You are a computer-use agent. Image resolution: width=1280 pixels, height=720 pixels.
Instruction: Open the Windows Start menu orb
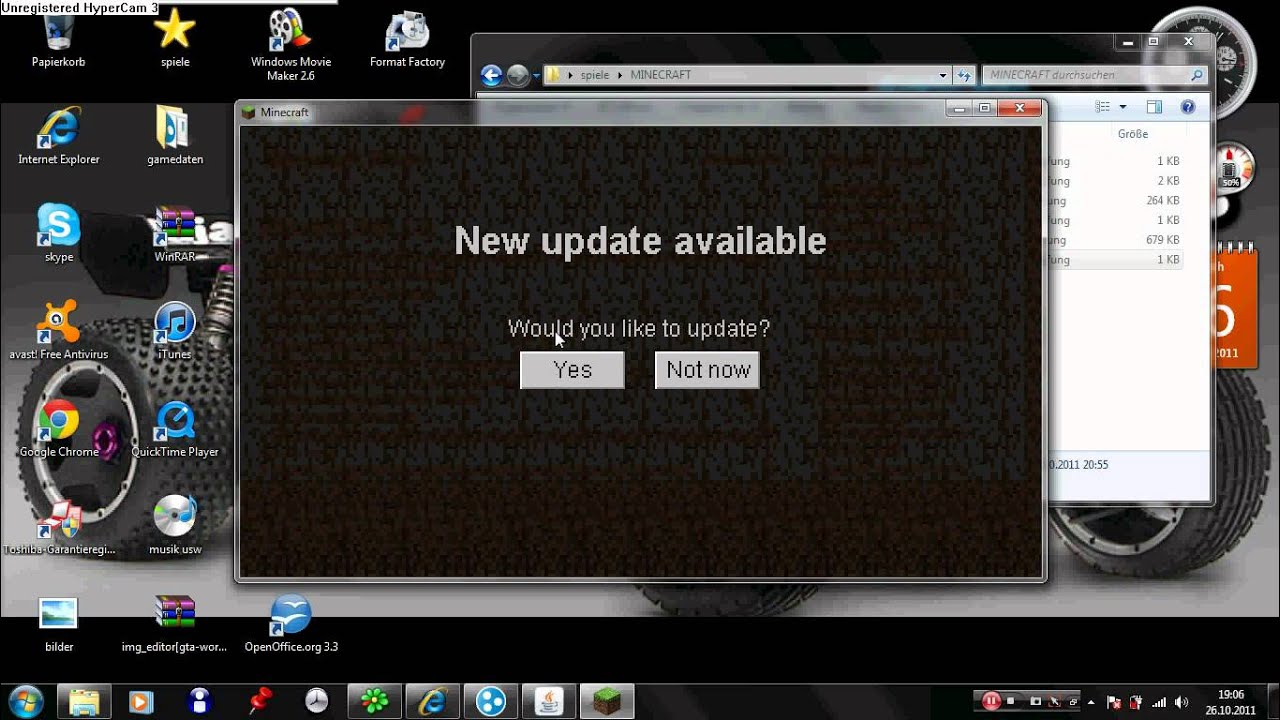(x=25, y=699)
